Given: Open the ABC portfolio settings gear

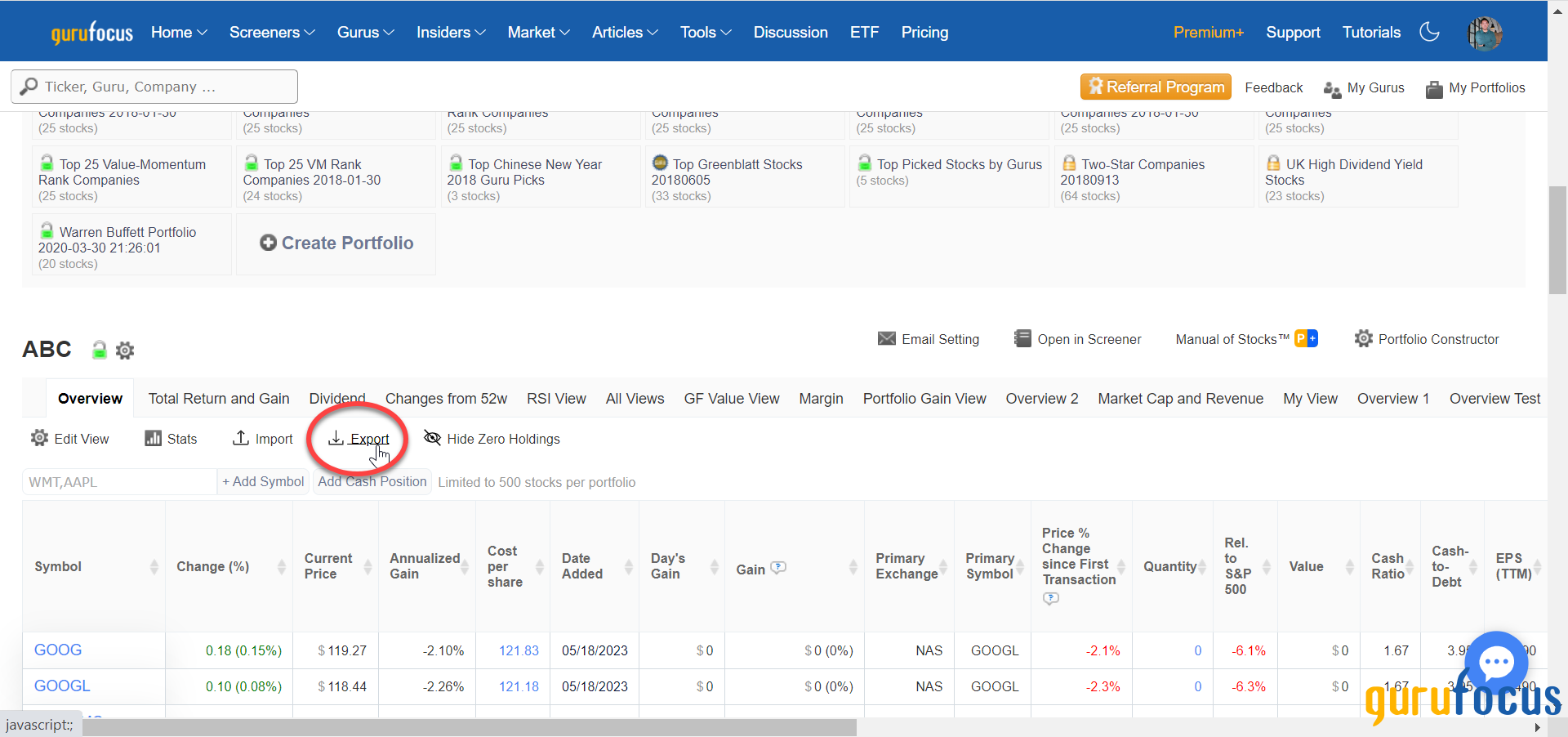Looking at the screenshot, I should (x=124, y=351).
